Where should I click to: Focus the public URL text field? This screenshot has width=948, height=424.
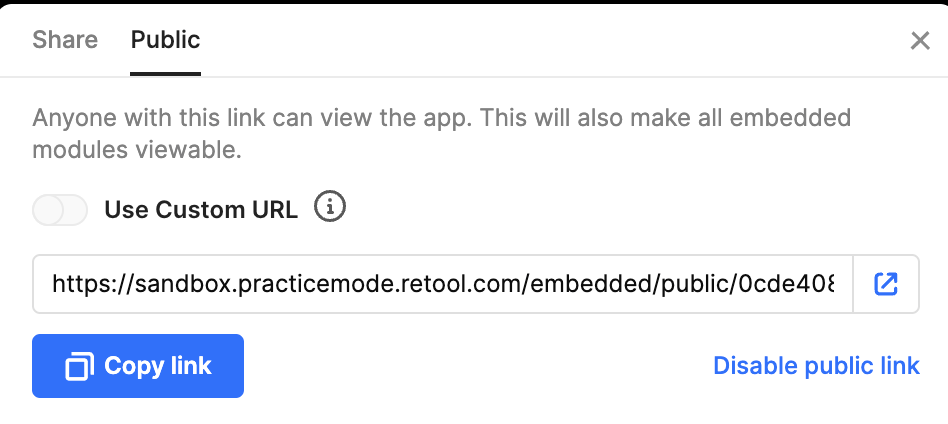443,284
